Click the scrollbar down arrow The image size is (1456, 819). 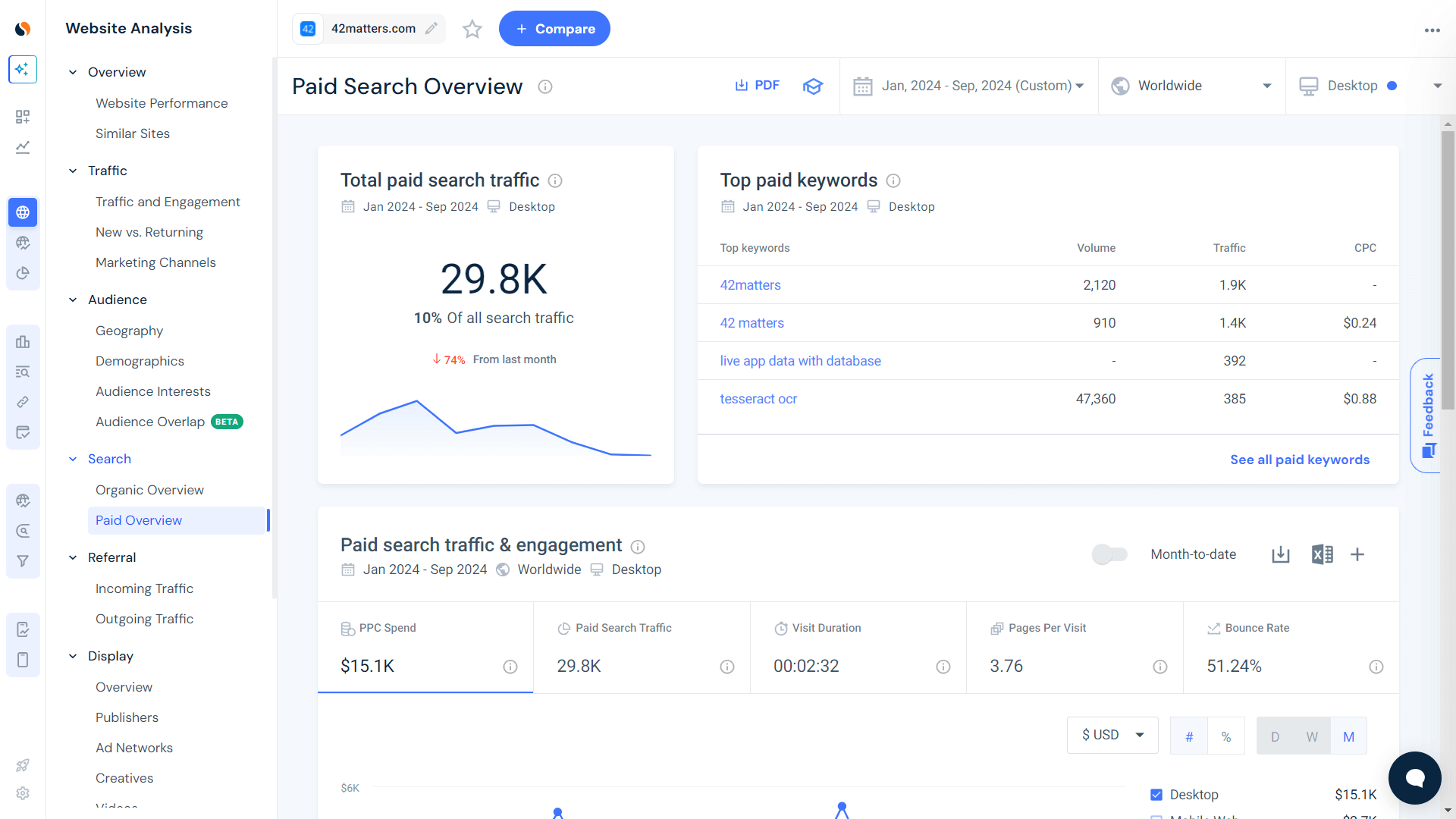tap(1448, 810)
